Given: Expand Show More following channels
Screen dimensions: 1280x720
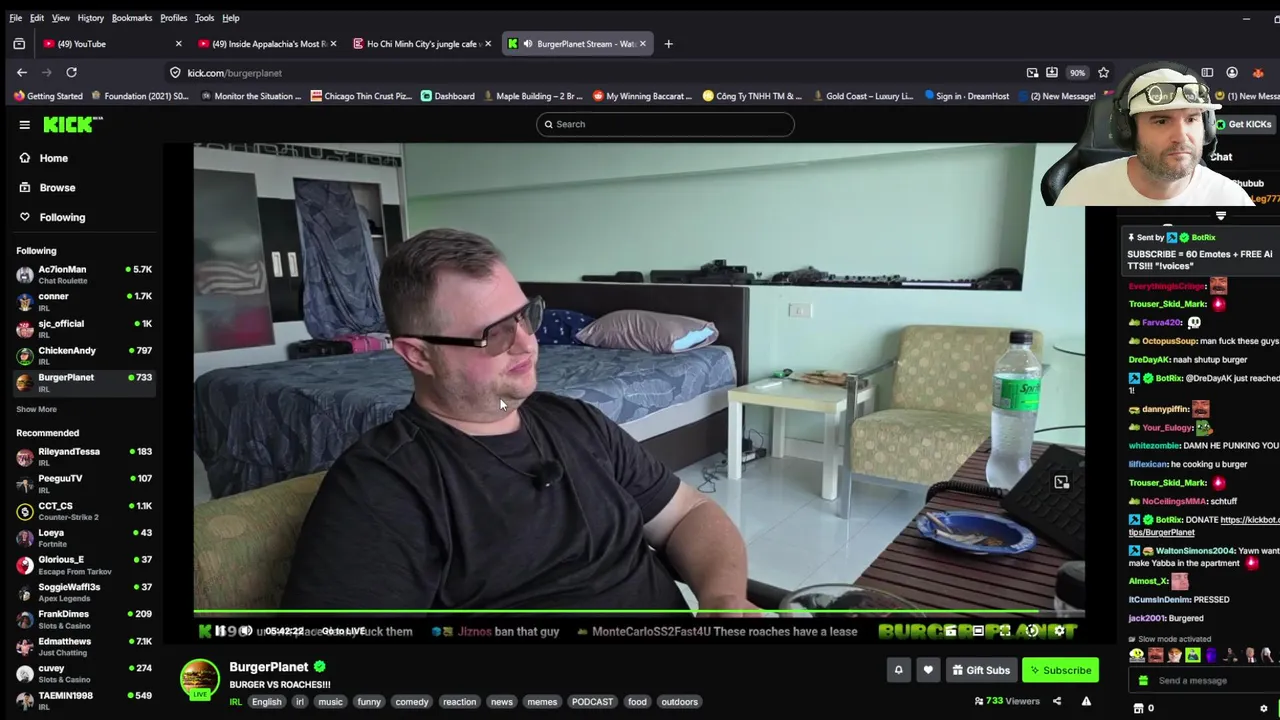Looking at the screenshot, I should (x=36, y=409).
